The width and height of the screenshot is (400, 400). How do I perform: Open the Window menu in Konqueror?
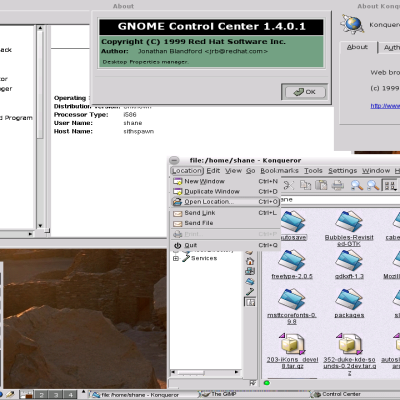point(376,171)
